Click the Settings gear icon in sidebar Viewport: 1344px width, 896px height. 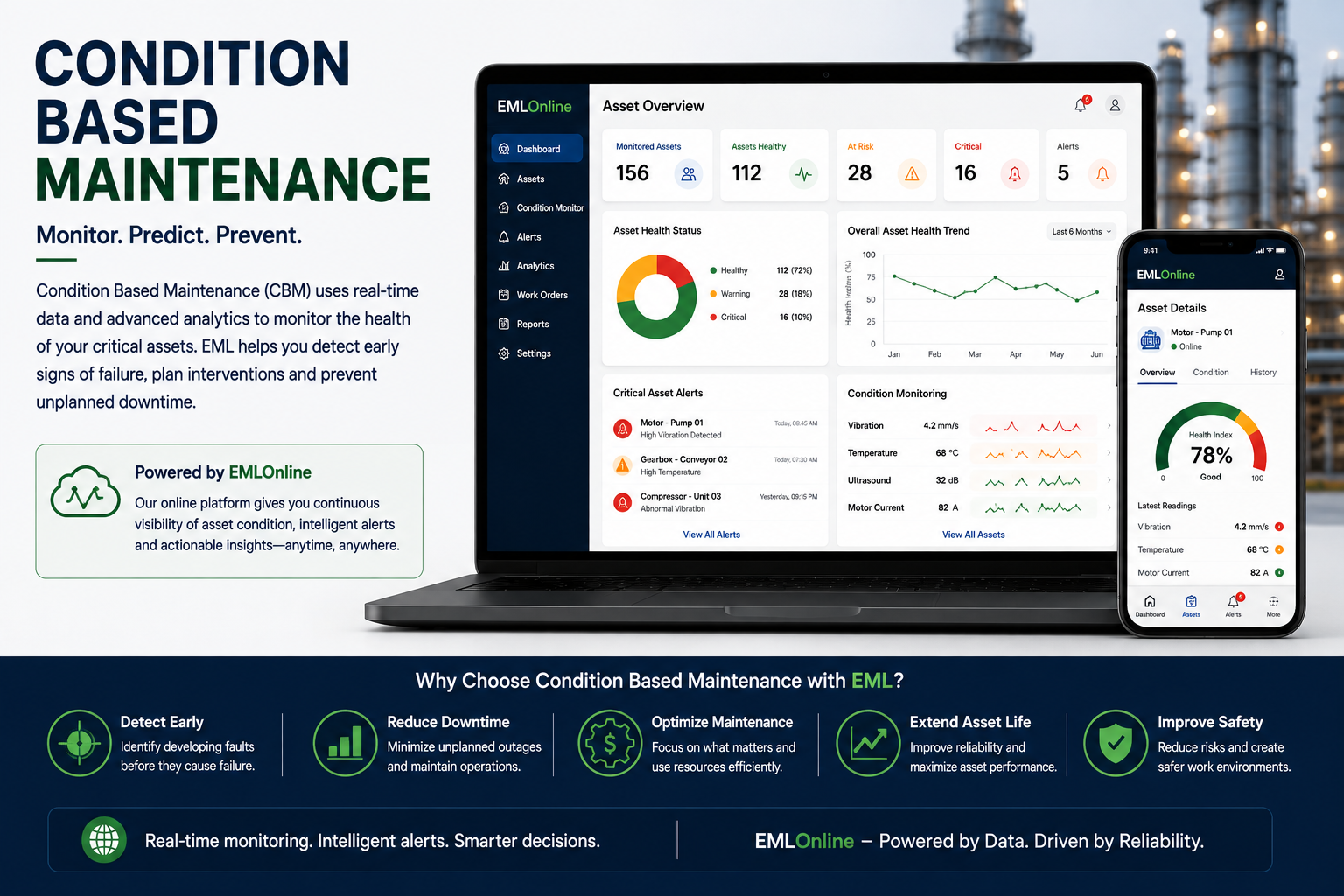(x=504, y=353)
